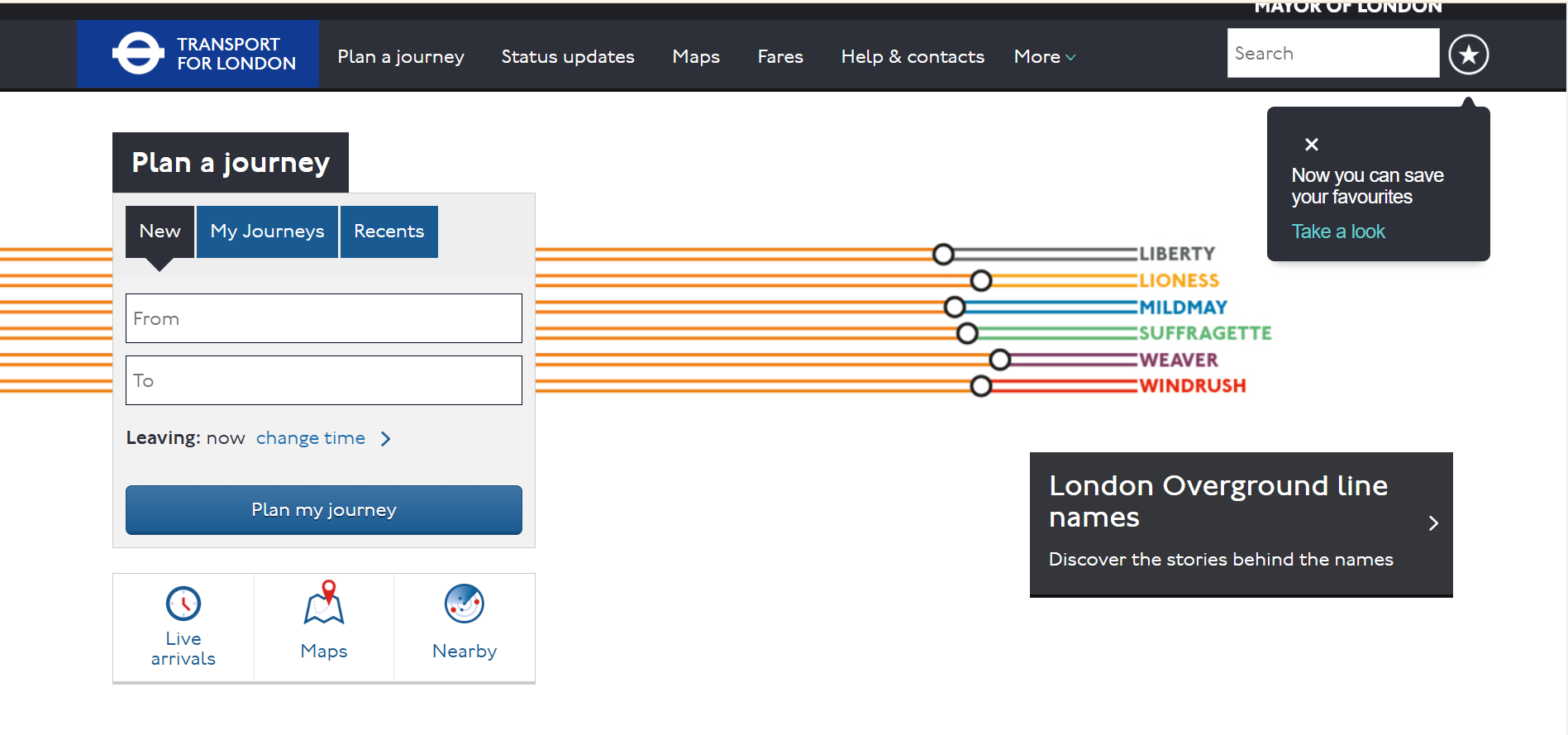
Task: Click the Plan a journey panel heading
Action: [231, 163]
